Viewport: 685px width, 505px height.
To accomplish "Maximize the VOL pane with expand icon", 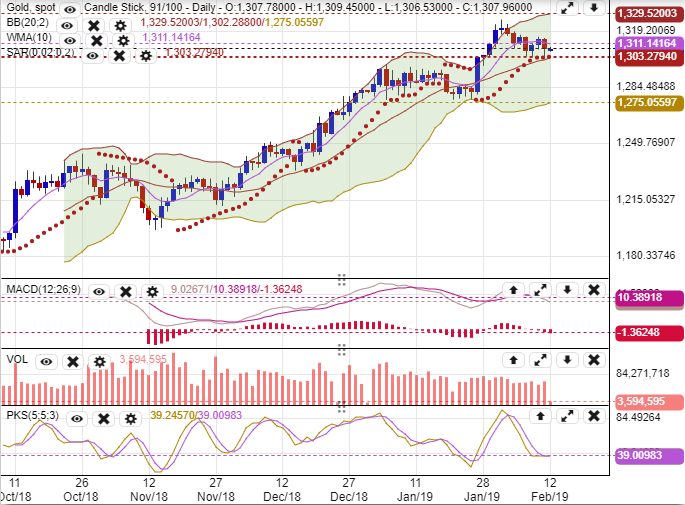I will pos(540,361).
